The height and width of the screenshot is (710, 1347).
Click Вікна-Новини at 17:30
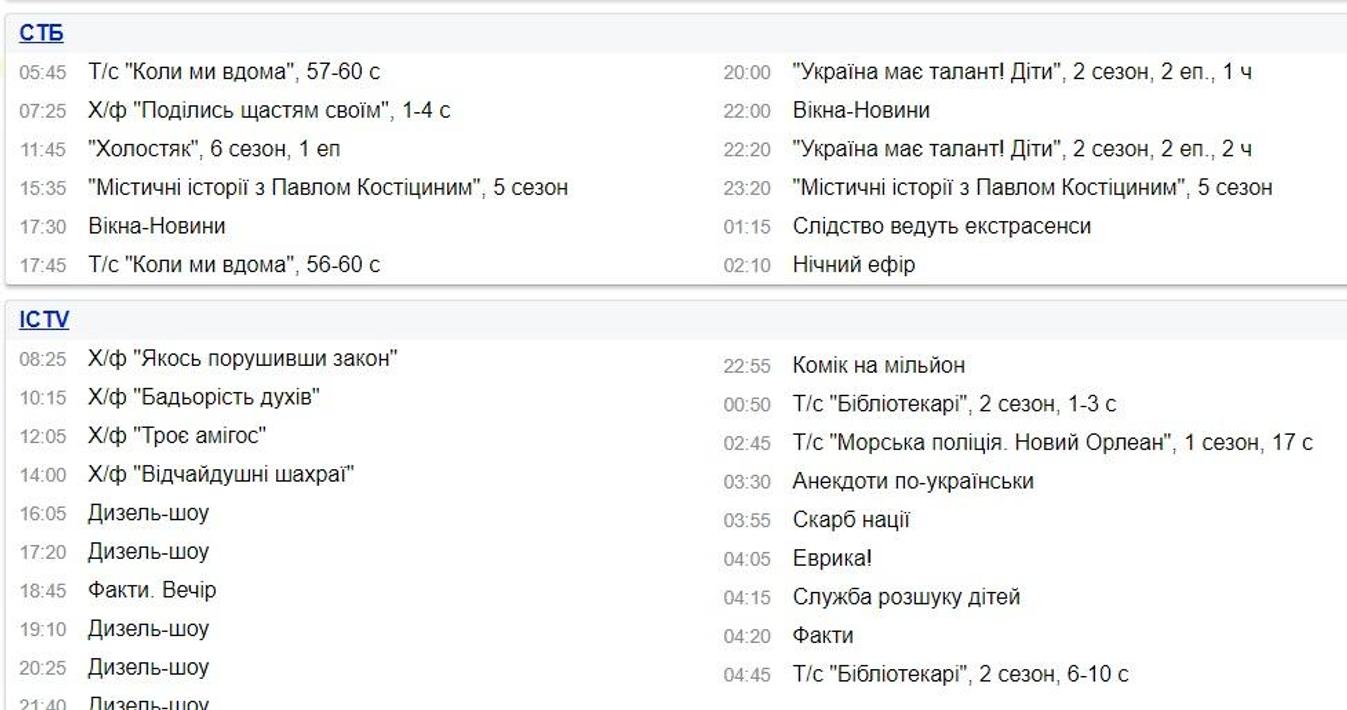tap(157, 226)
